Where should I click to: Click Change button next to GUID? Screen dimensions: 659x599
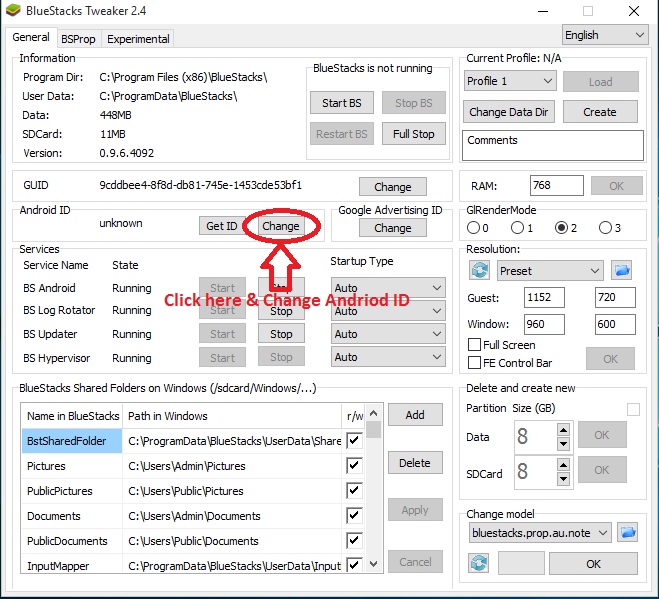pyautogui.click(x=393, y=187)
